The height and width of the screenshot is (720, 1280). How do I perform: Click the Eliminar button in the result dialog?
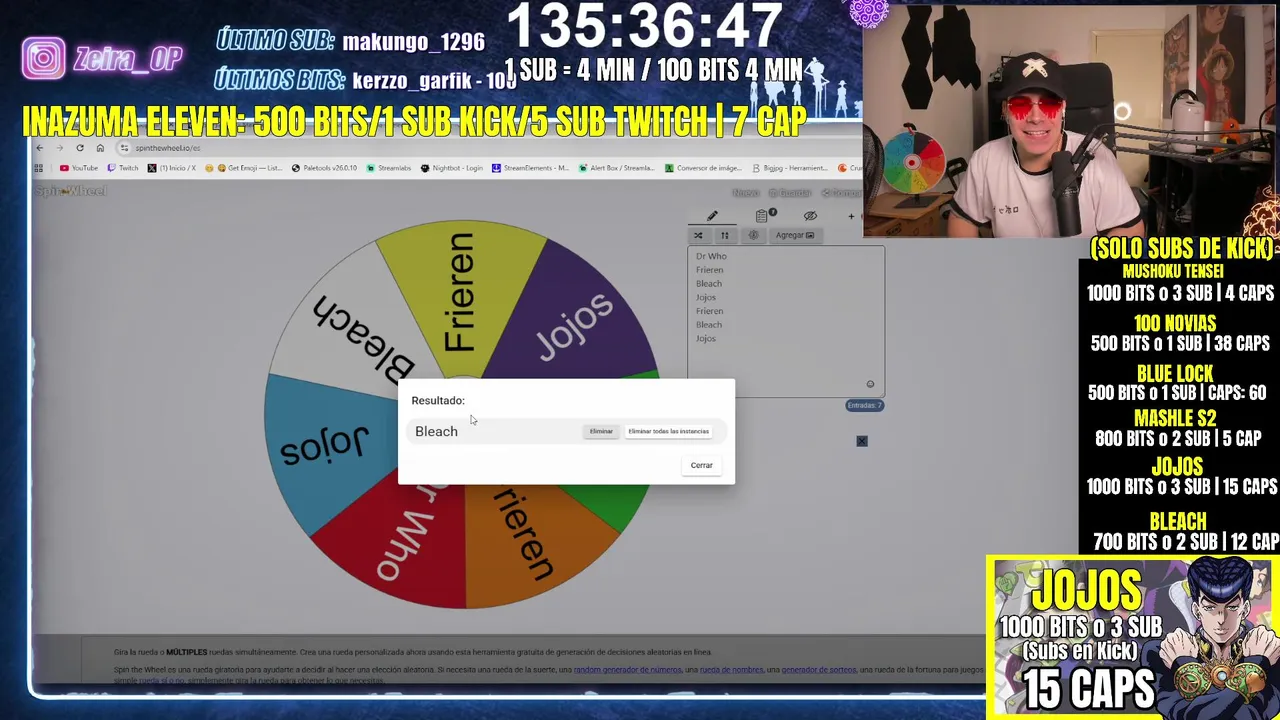[x=601, y=431]
